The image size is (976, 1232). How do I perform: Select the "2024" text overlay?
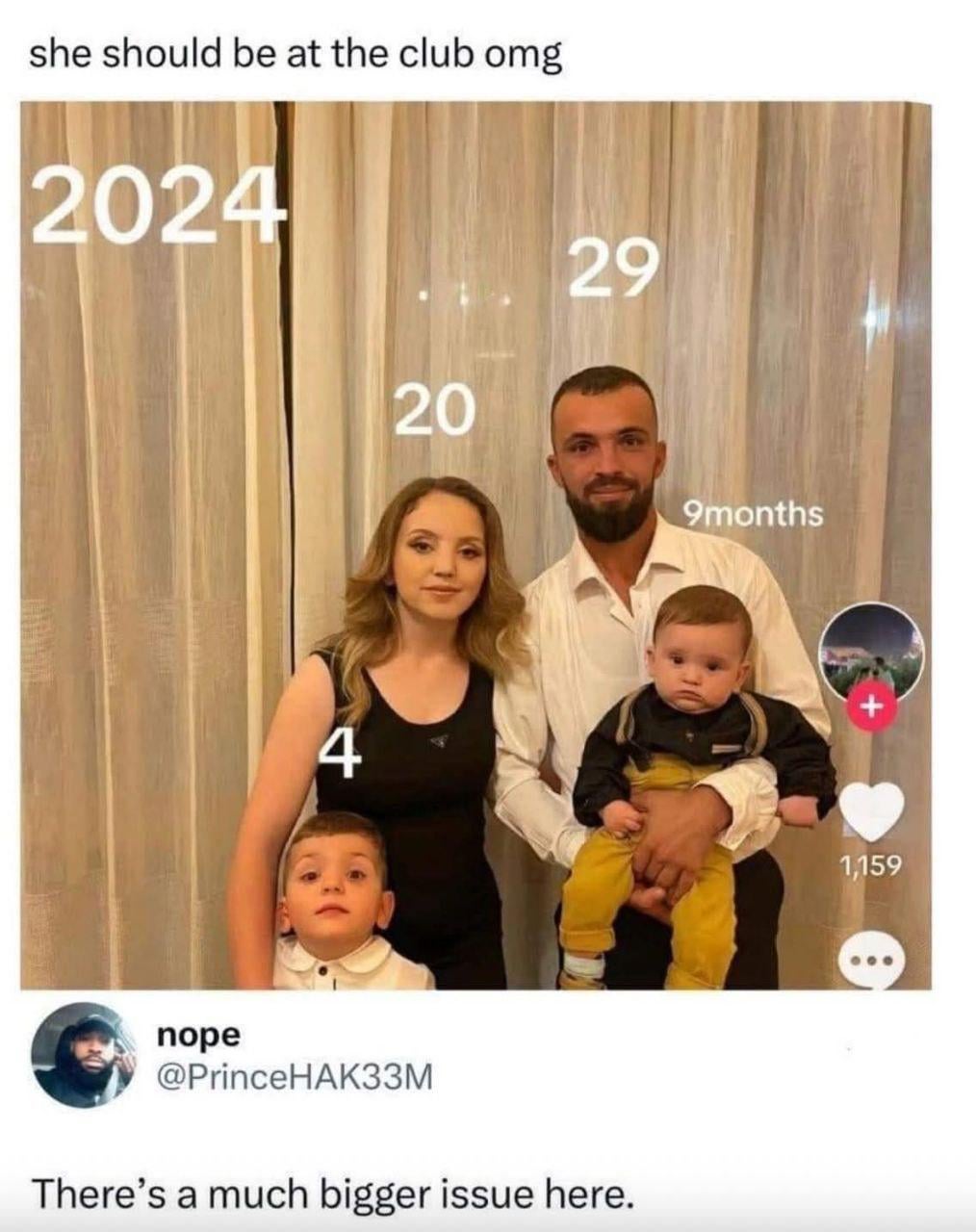point(159,206)
